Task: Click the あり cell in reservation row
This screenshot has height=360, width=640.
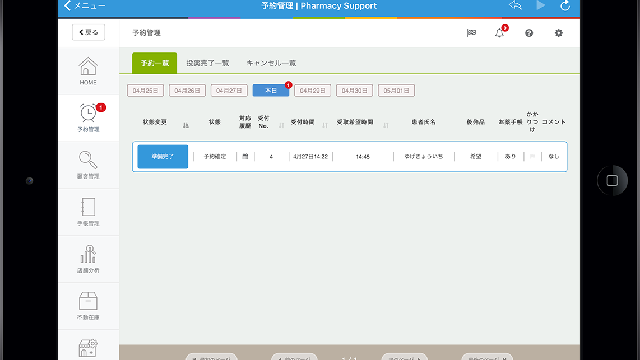Action: point(510,156)
